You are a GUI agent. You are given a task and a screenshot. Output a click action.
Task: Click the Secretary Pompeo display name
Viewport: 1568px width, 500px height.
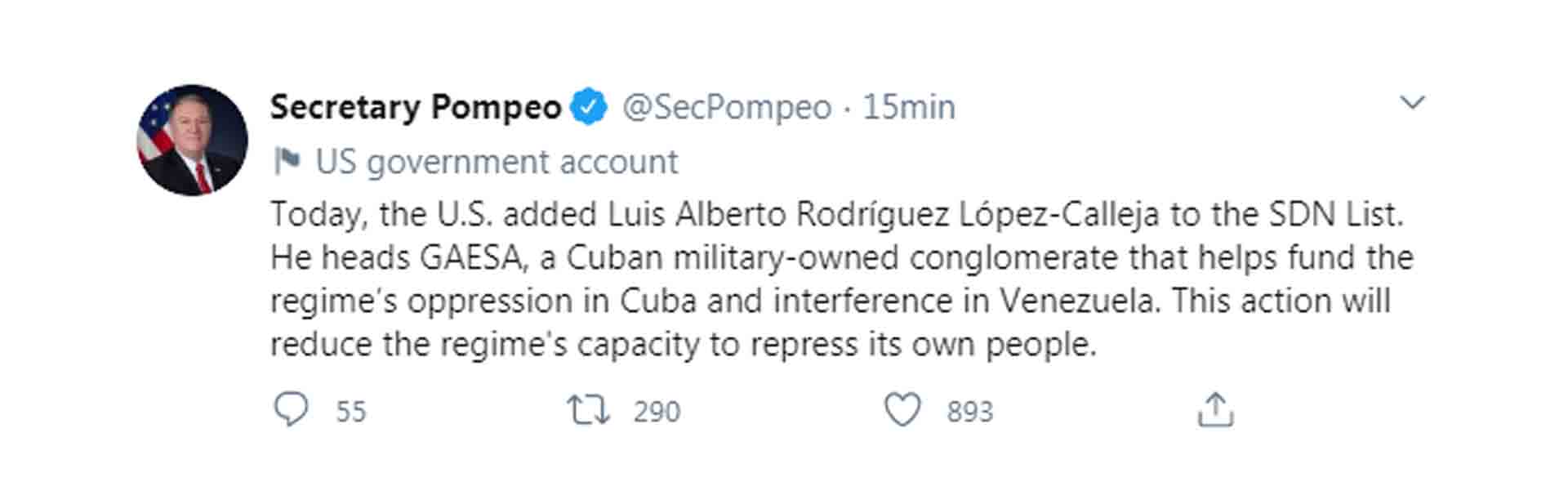tap(416, 107)
